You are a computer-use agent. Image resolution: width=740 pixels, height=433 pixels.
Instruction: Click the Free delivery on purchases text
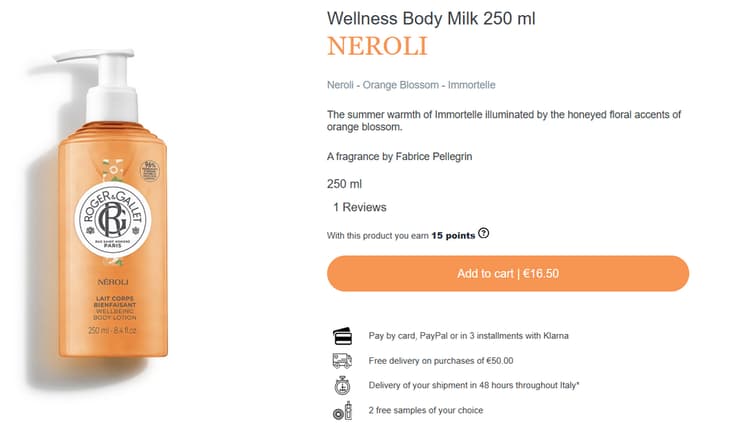click(x=441, y=360)
